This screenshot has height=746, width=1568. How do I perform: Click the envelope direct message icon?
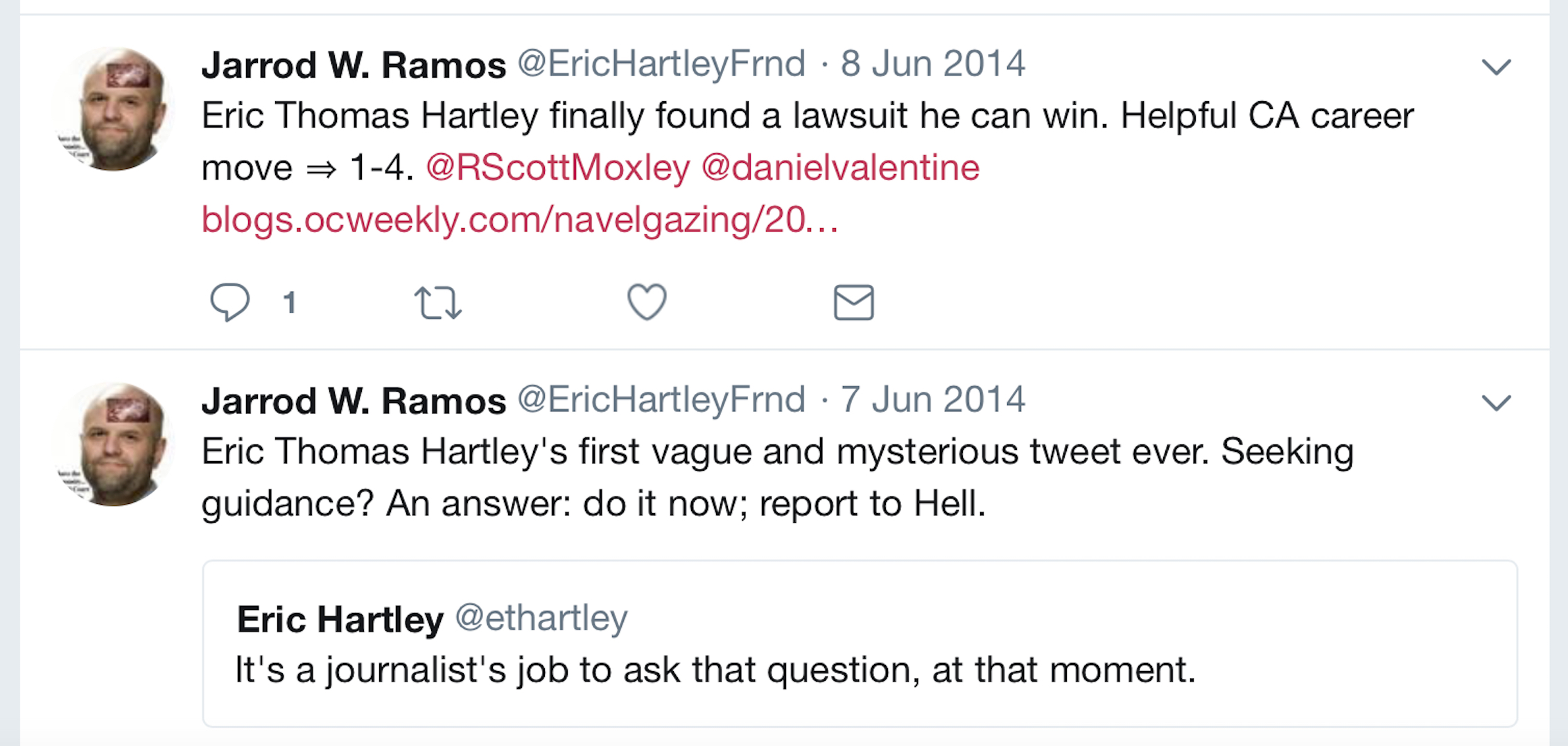[x=853, y=302]
